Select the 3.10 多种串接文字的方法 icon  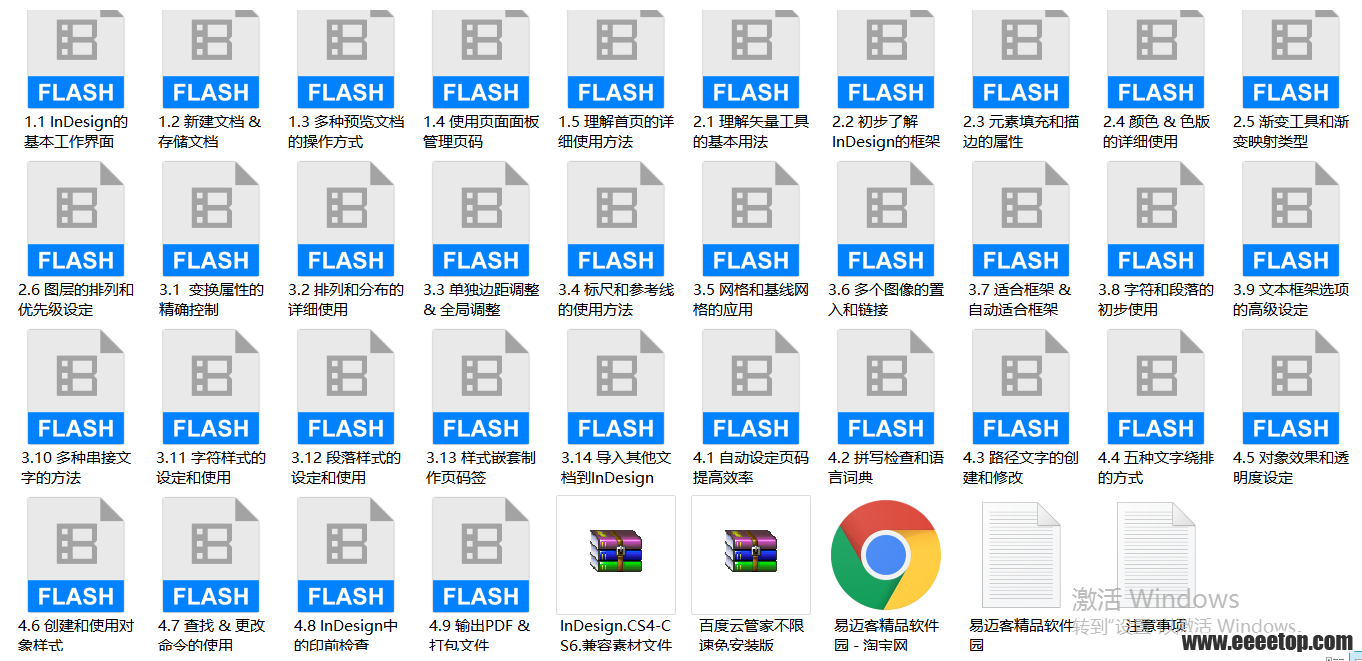pos(76,387)
